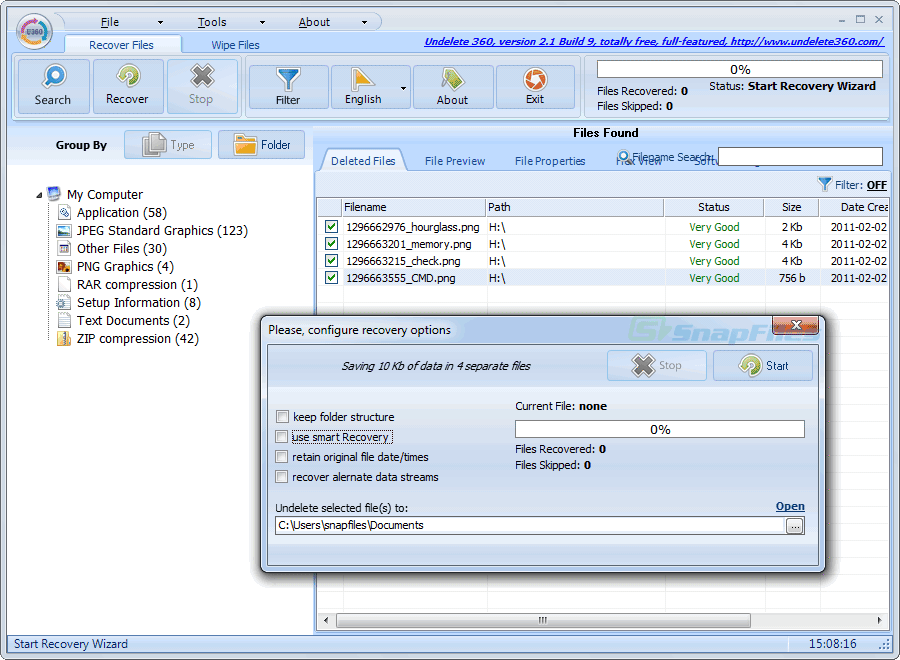This screenshot has width=900, height=660.
Task: Collapse the My Computer tree node
Action: [39, 195]
